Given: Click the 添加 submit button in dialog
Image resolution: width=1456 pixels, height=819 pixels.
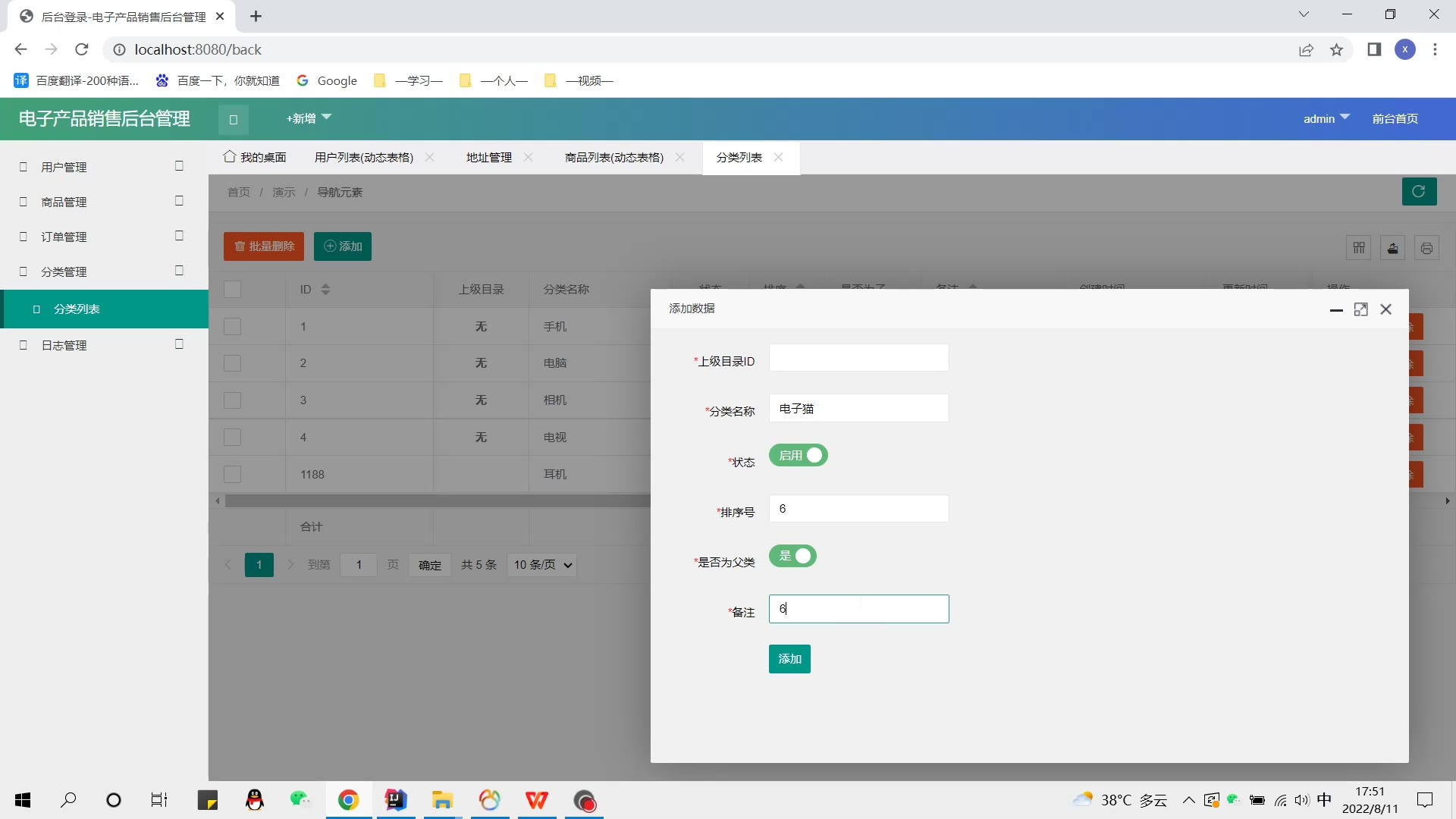Looking at the screenshot, I should pos(789,659).
